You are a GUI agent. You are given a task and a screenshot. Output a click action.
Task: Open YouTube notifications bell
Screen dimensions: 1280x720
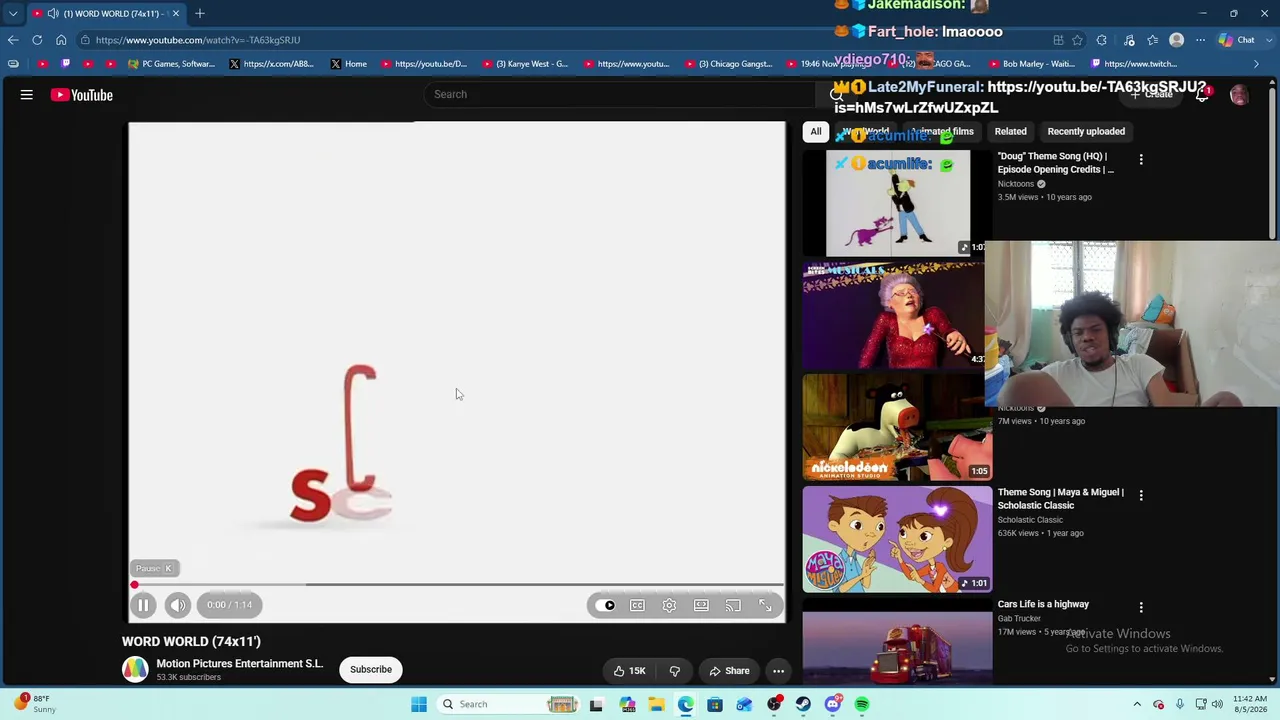[1202, 95]
